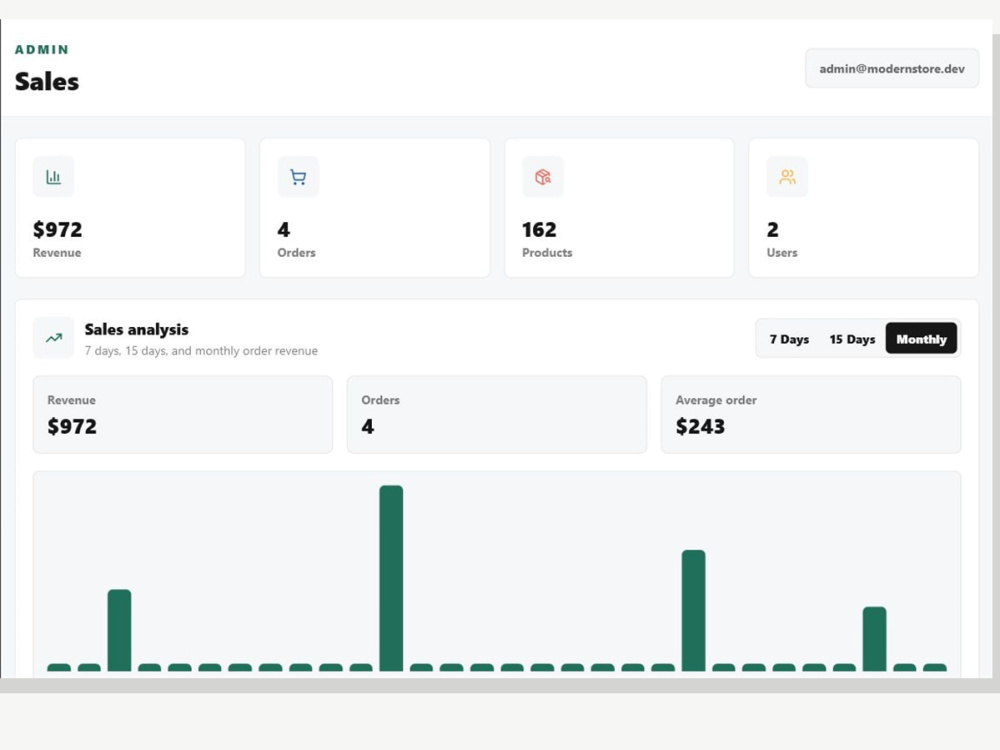This screenshot has width=1000, height=750.
Task: Switch chart range to 7 Days
Action: (789, 339)
